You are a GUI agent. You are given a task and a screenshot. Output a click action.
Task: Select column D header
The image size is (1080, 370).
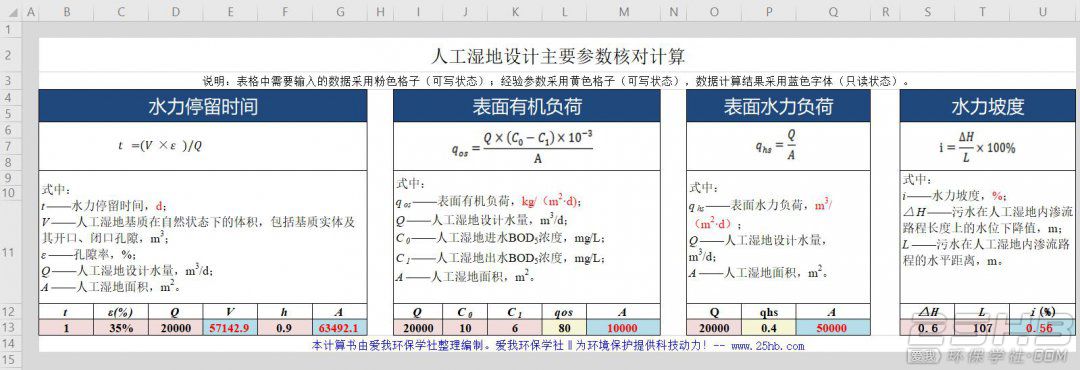pyautogui.click(x=175, y=13)
